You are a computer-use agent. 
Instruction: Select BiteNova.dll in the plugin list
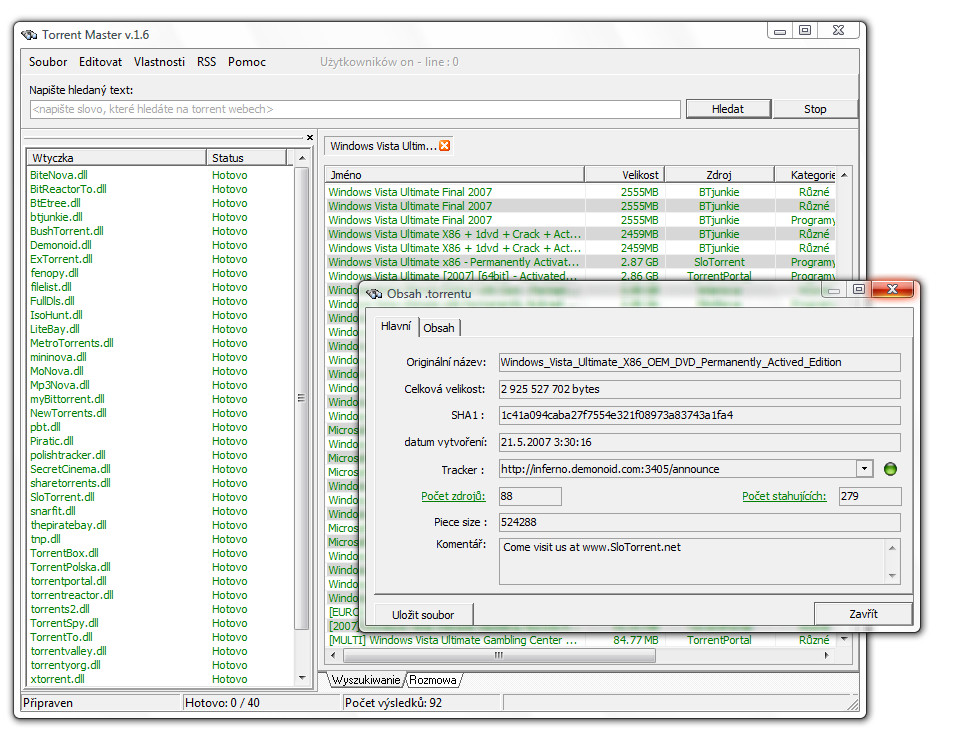pos(59,175)
